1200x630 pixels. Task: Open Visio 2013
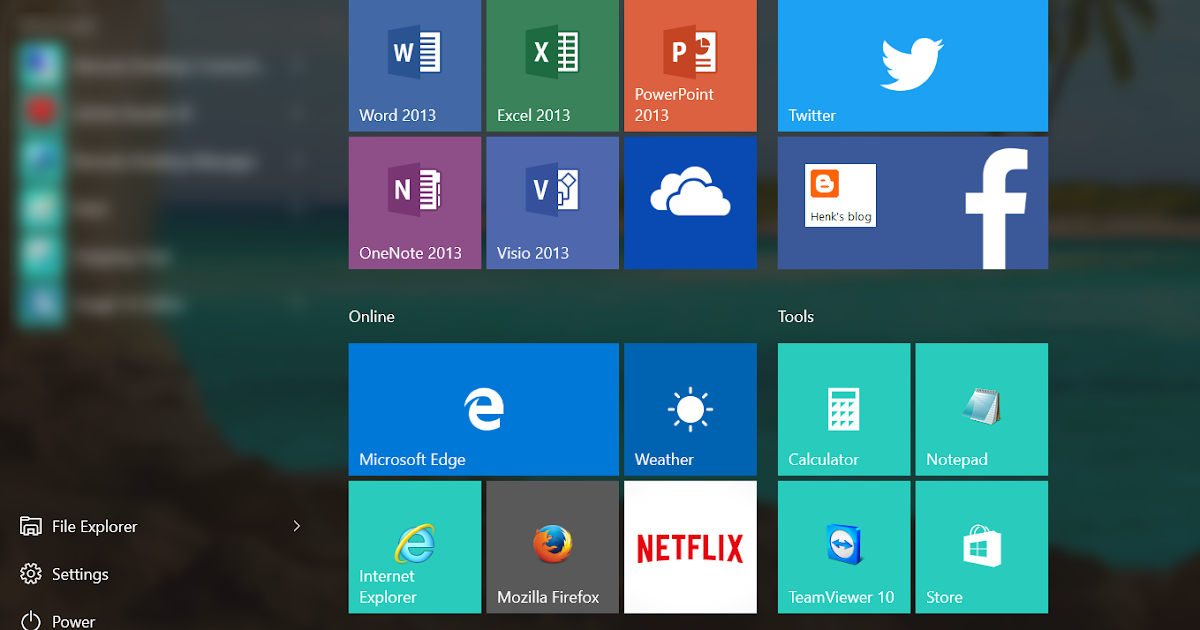click(x=552, y=200)
